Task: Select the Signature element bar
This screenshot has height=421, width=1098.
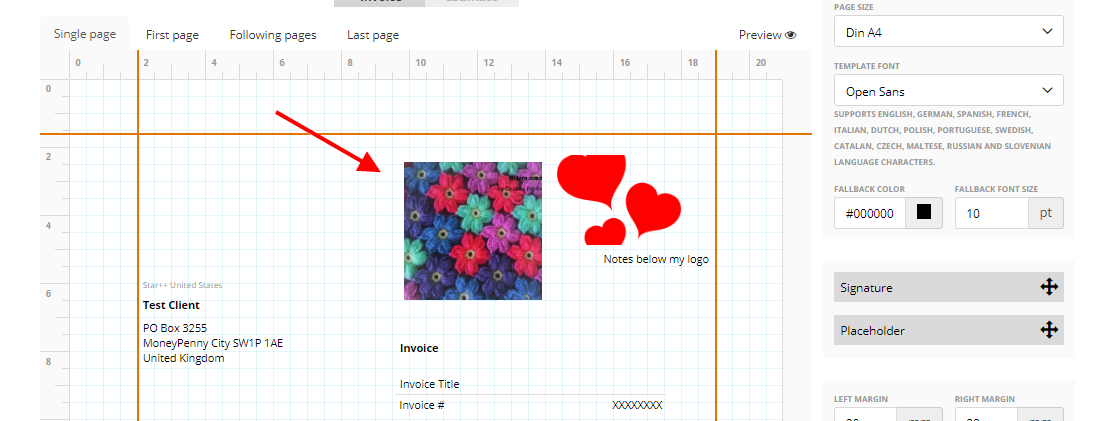Action: pos(949,287)
